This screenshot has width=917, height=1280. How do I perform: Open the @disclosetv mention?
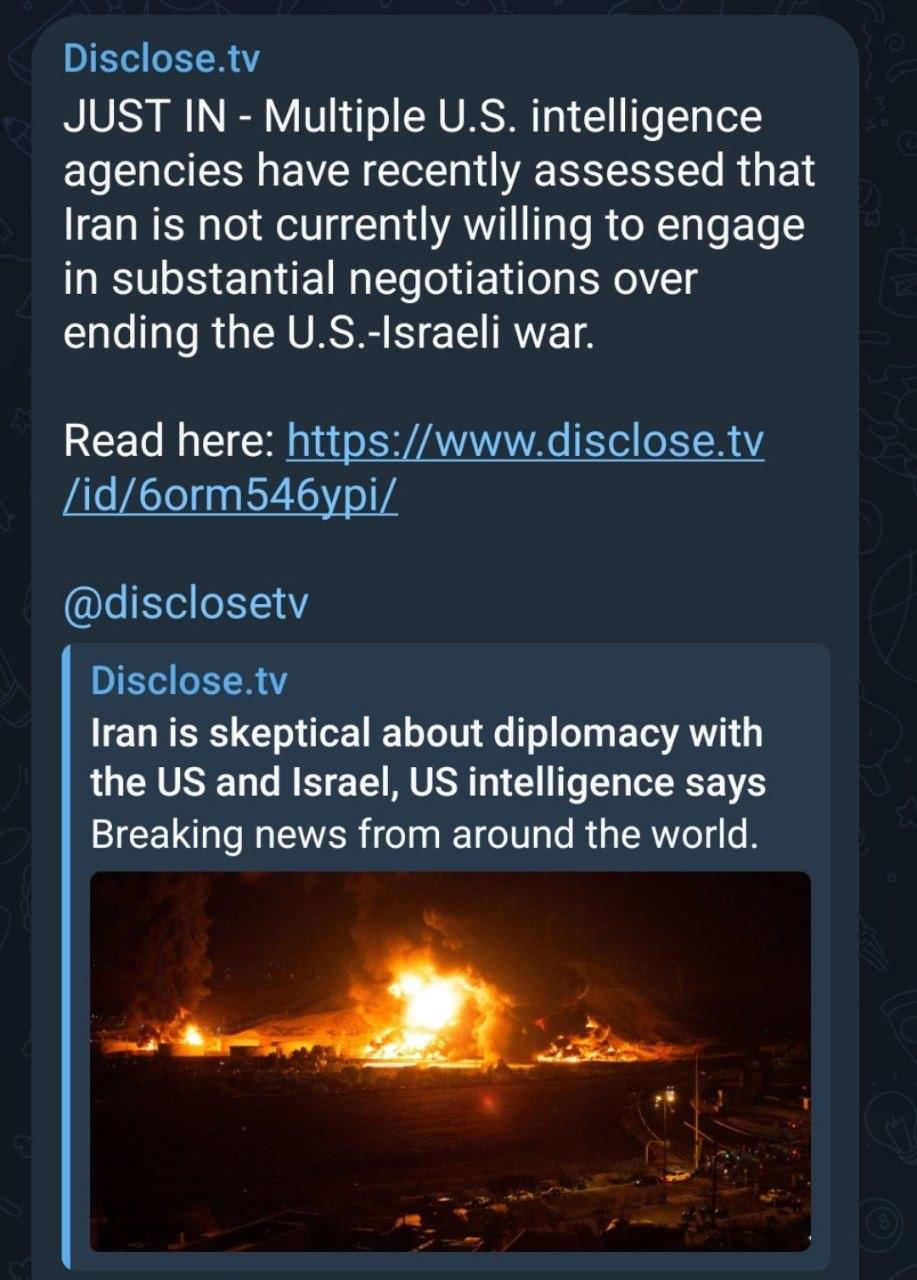pos(187,606)
